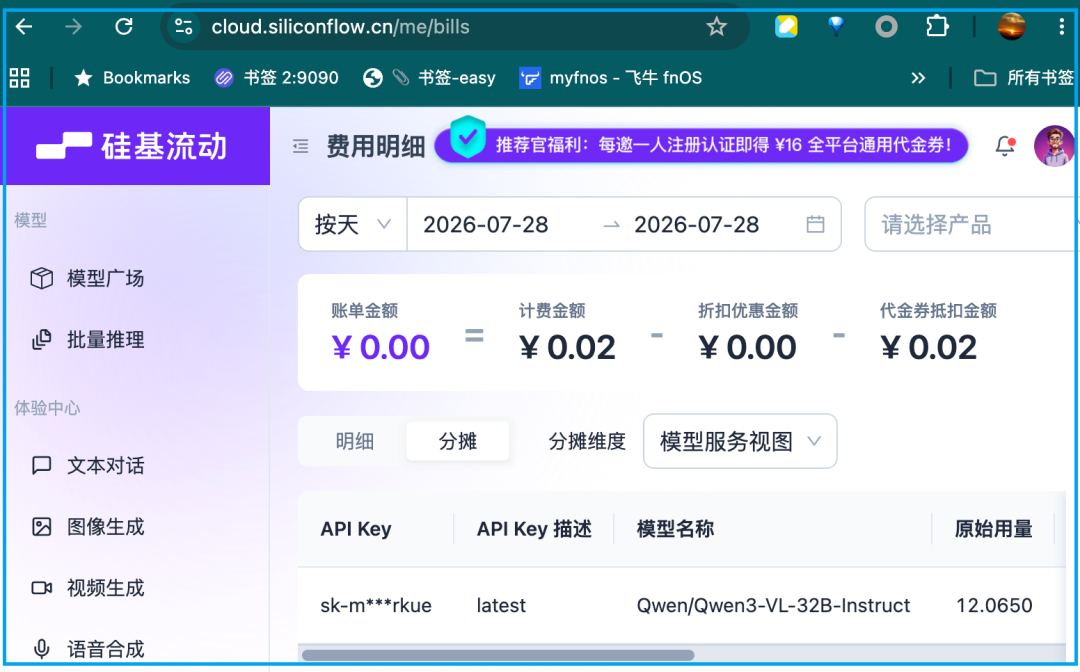The image size is (1080, 672).
Task: Open the 所有书签 folder
Action: tap(1024, 78)
